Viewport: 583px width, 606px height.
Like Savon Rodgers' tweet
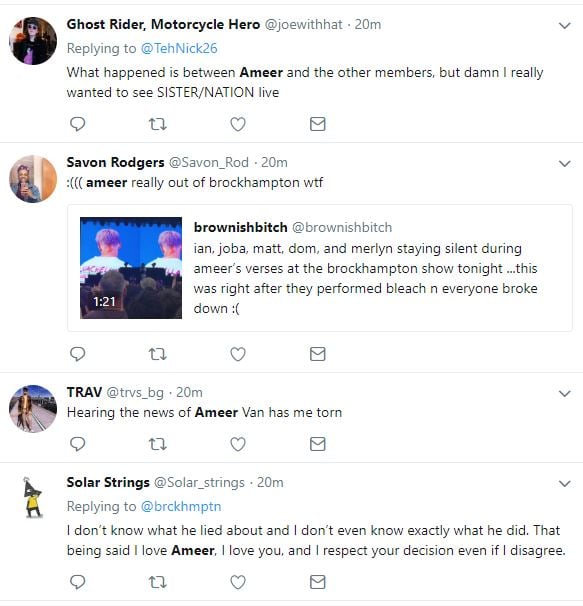tap(238, 354)
